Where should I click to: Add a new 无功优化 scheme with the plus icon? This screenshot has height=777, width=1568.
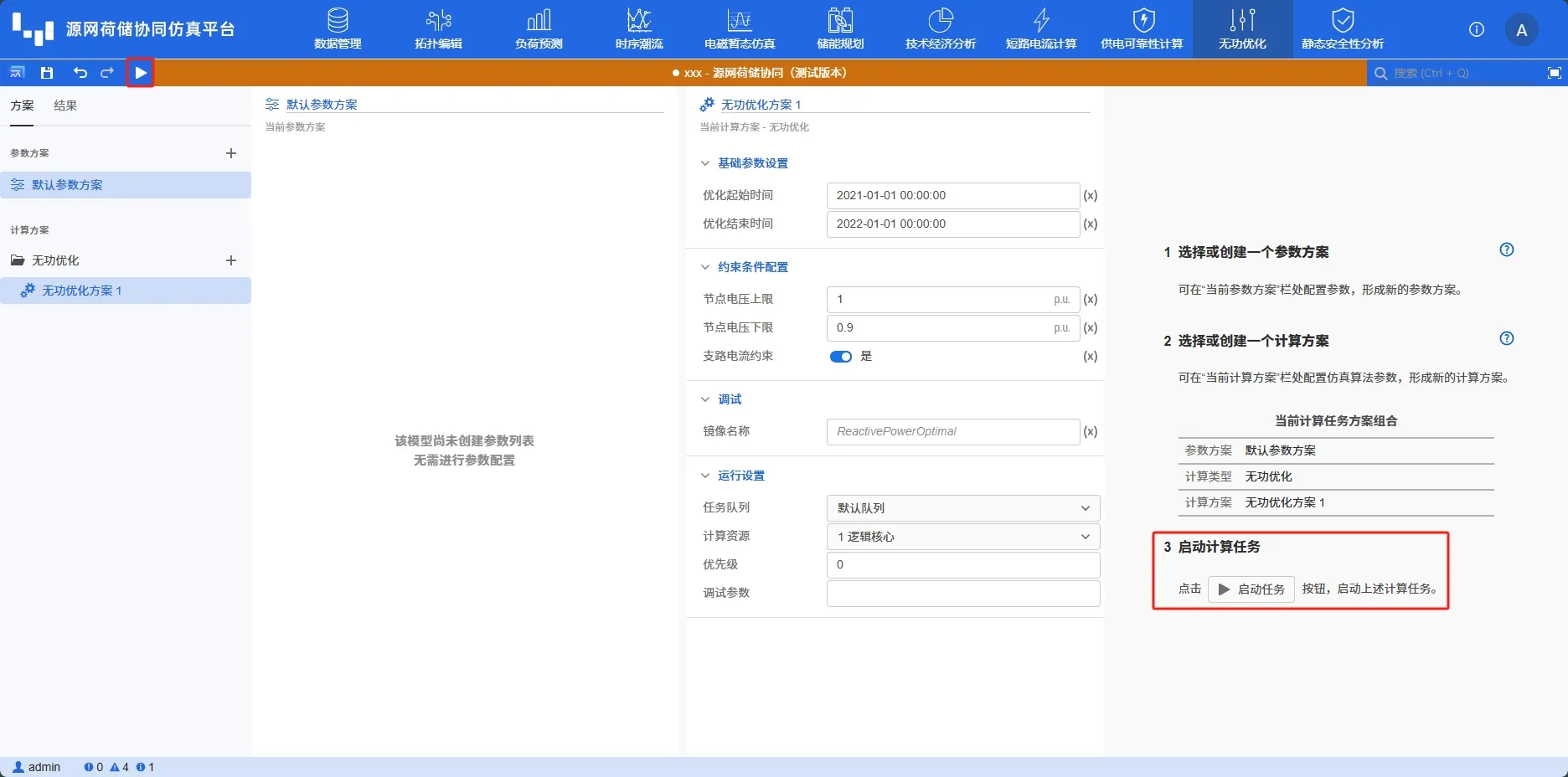[x=231, y=260]
